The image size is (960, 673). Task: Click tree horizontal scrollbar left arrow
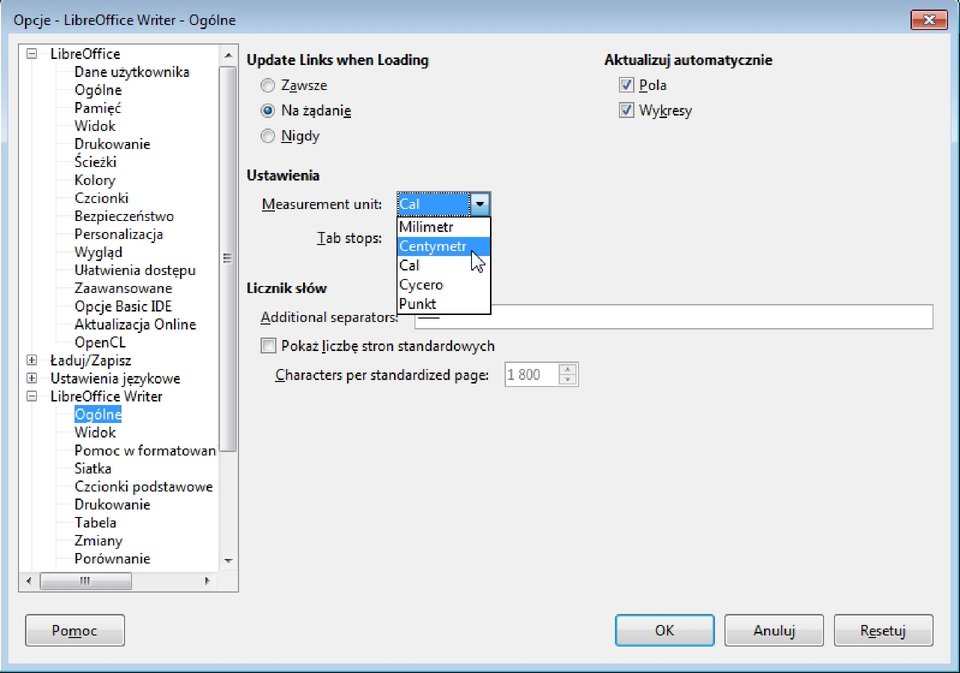(29, 581)
